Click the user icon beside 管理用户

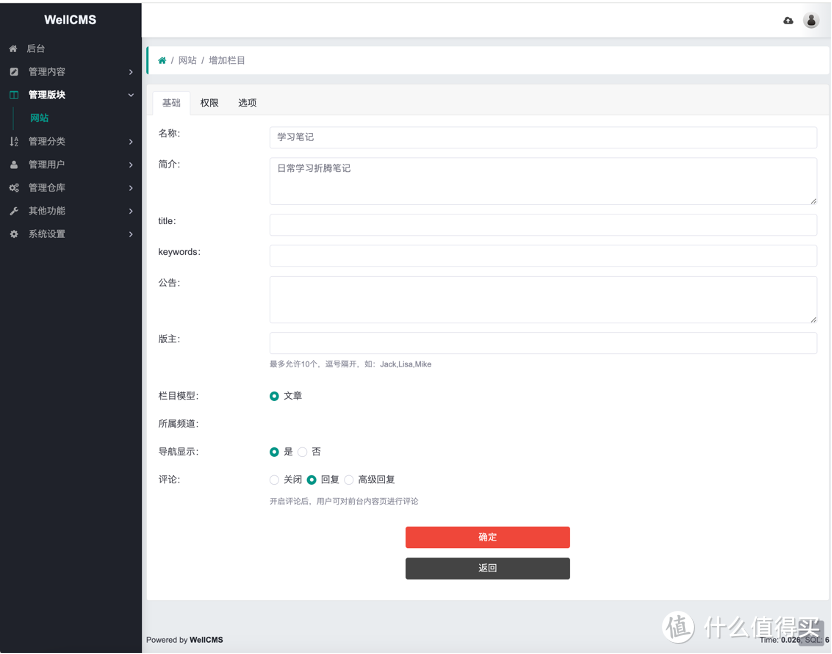click(x=14, y=165)
